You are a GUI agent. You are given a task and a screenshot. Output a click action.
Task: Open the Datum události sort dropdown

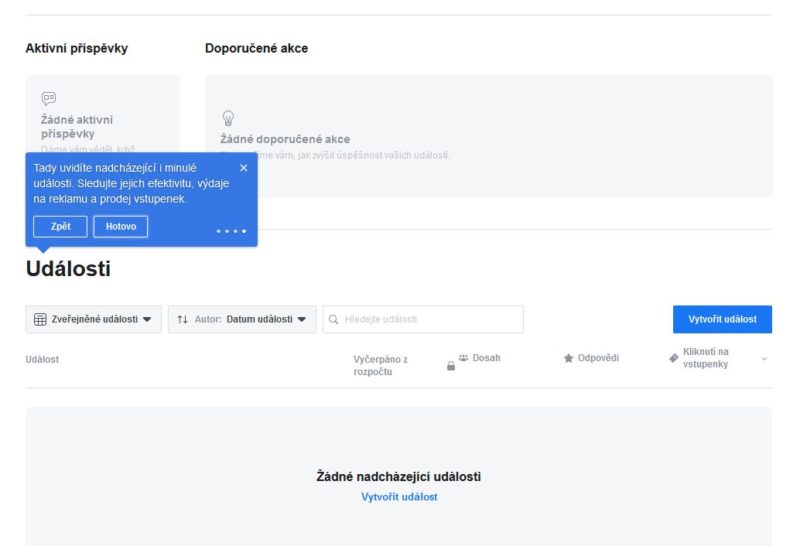click(242, 319)
